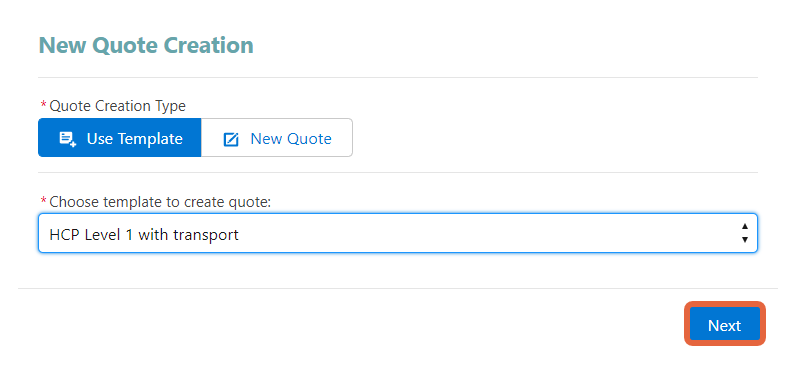Screen dimensions: 796x373
Task: Click the divider line below the heading
Action: (398, 78)
